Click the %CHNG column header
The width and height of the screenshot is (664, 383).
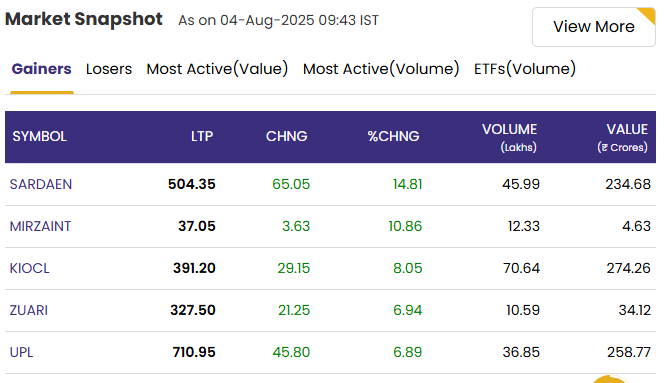[x=393, y=136]
